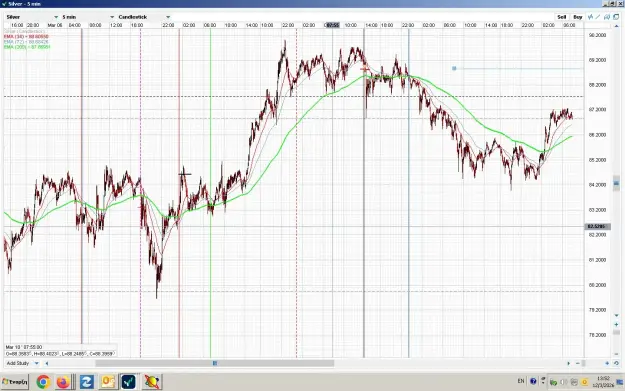This screenshot has width=625, height=391.
Task: Click the reset chart zoom icon
Action: (x=616, y=363)
